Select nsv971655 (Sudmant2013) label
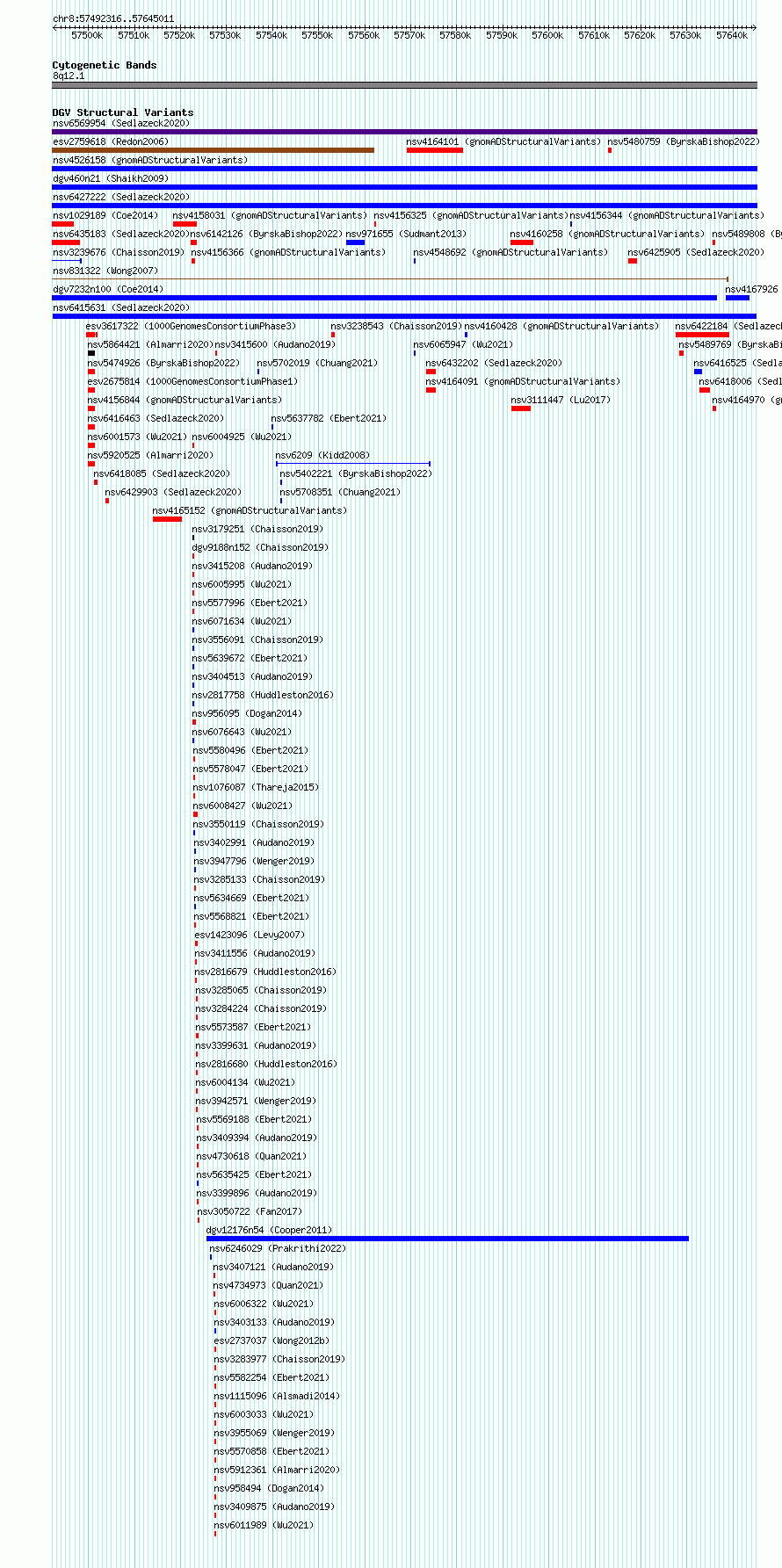 [407, 234]
